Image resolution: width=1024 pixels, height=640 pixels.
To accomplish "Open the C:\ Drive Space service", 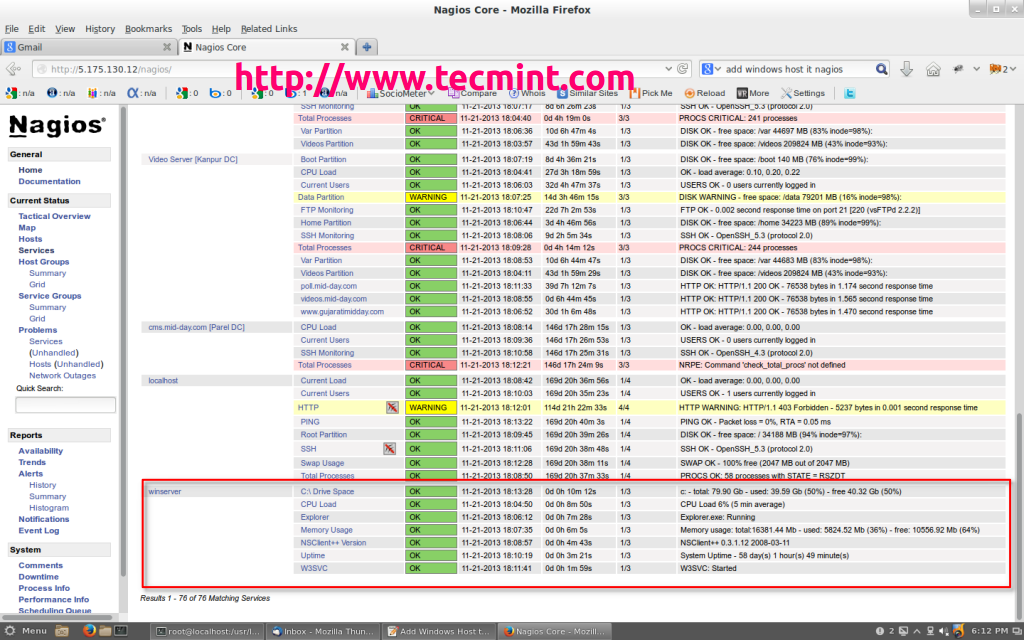I will tap(327, 492).
